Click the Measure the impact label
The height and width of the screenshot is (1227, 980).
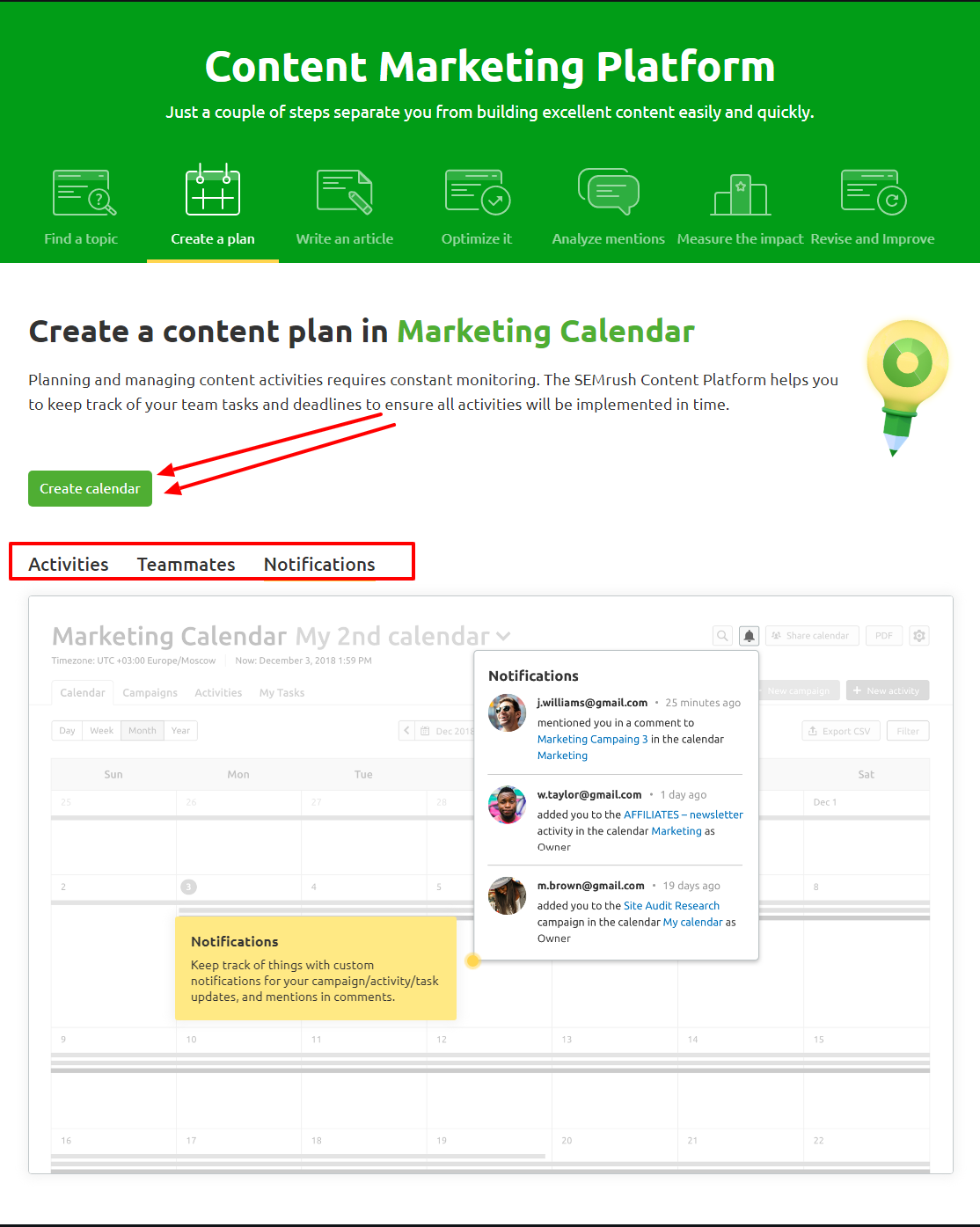pos(741,239)
